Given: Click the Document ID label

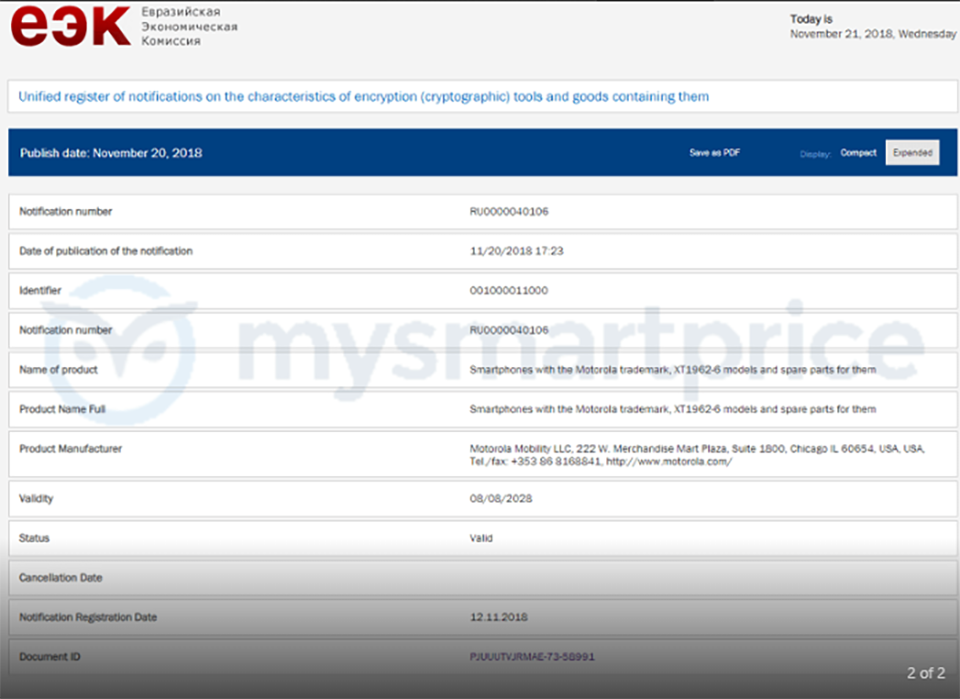Looking at the screenshot, I should pyautogui.click(x=50, y=657).
